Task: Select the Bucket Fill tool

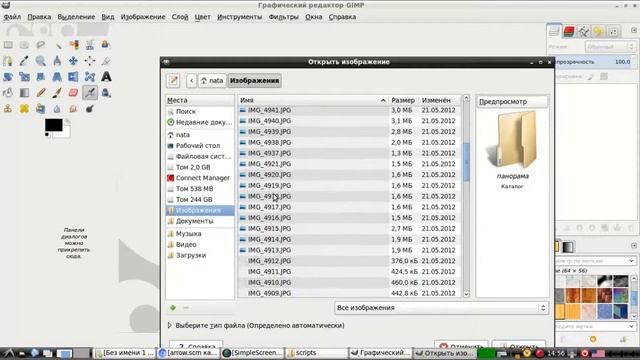Action: (8, 93)
